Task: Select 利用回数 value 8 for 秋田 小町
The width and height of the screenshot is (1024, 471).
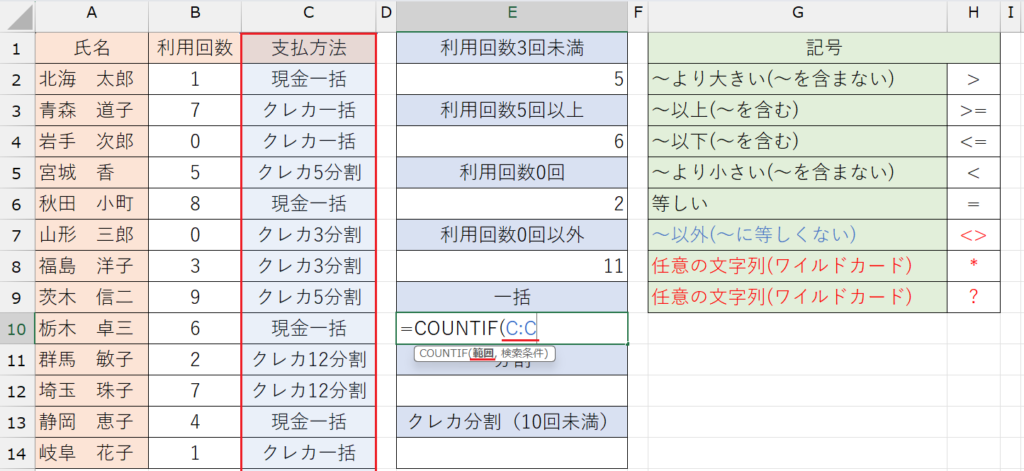Action: coord(195,204)
